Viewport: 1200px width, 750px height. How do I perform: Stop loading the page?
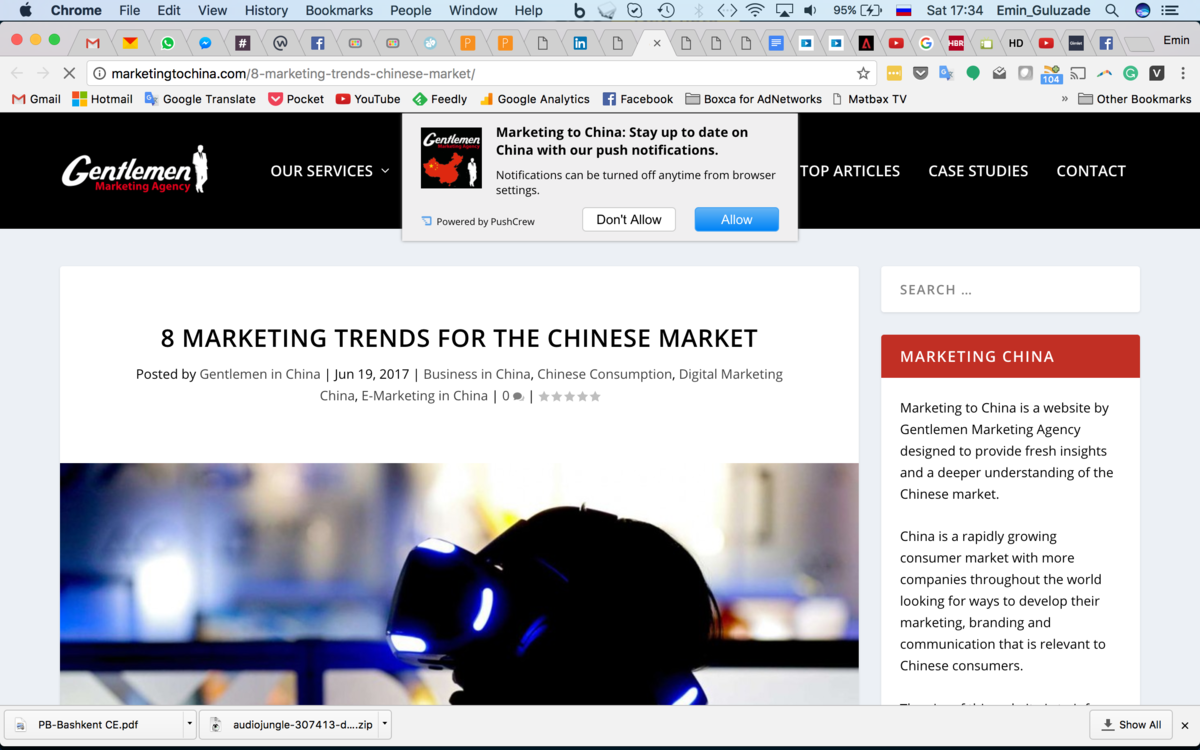point(70,73)
